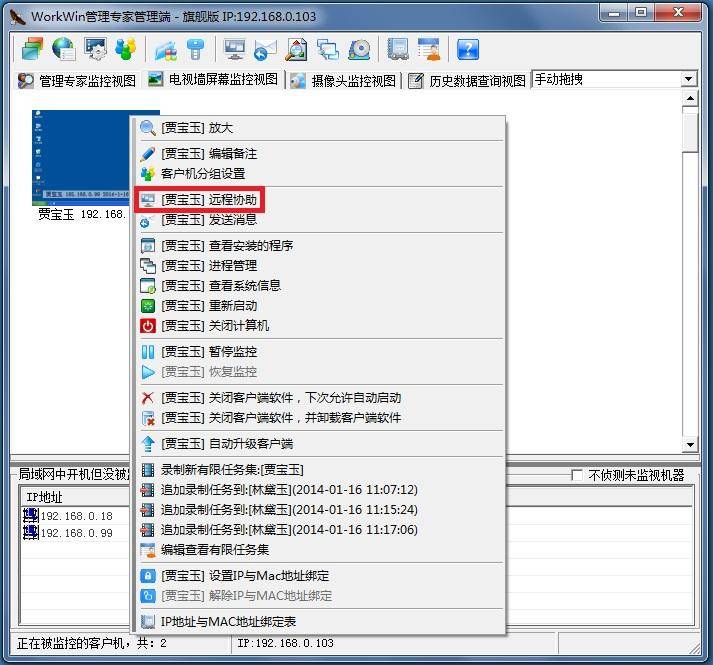Click the blue question mark help icon

(467, 49)
